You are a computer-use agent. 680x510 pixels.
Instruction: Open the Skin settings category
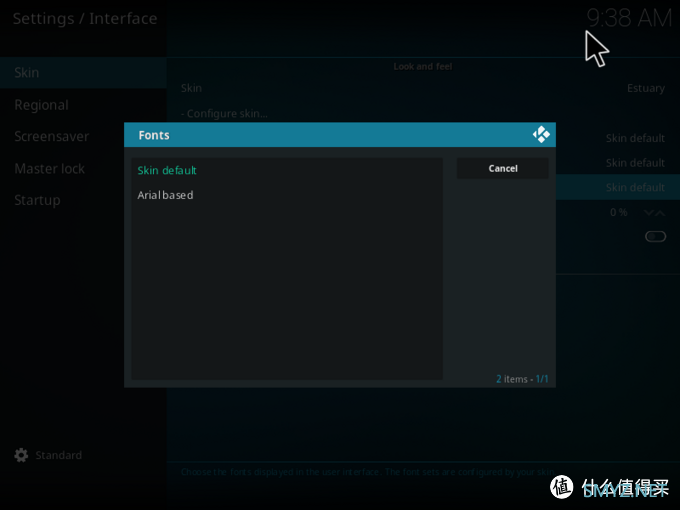click(27, 72)
